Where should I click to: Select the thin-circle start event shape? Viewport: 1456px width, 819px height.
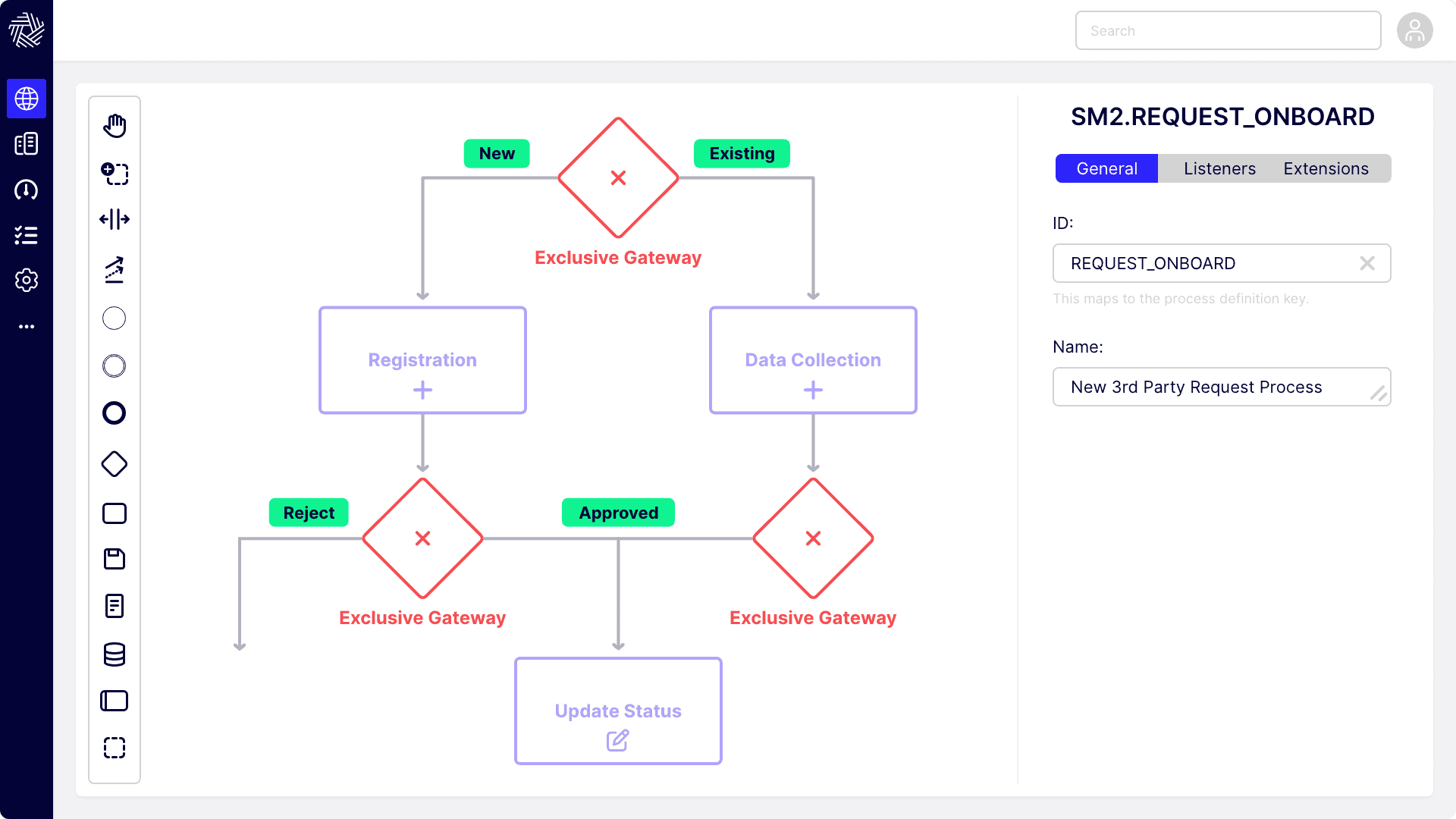click(x=115, y=318)
